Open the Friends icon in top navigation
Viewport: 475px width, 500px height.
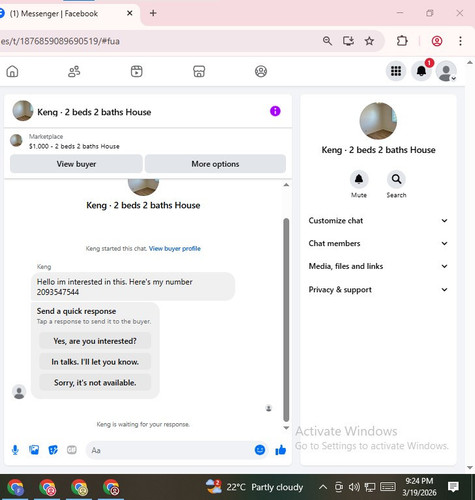coord(74,71)
